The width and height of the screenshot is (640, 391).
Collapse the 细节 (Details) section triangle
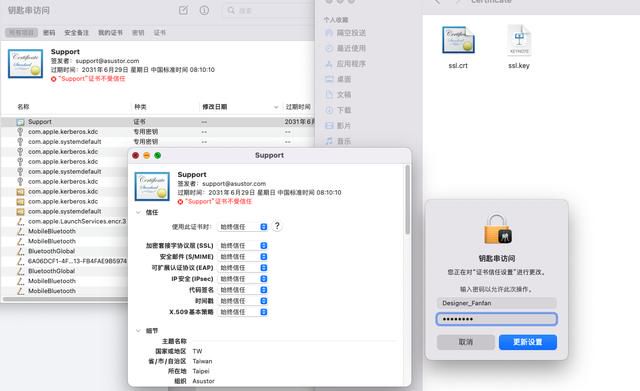[138, 331]
